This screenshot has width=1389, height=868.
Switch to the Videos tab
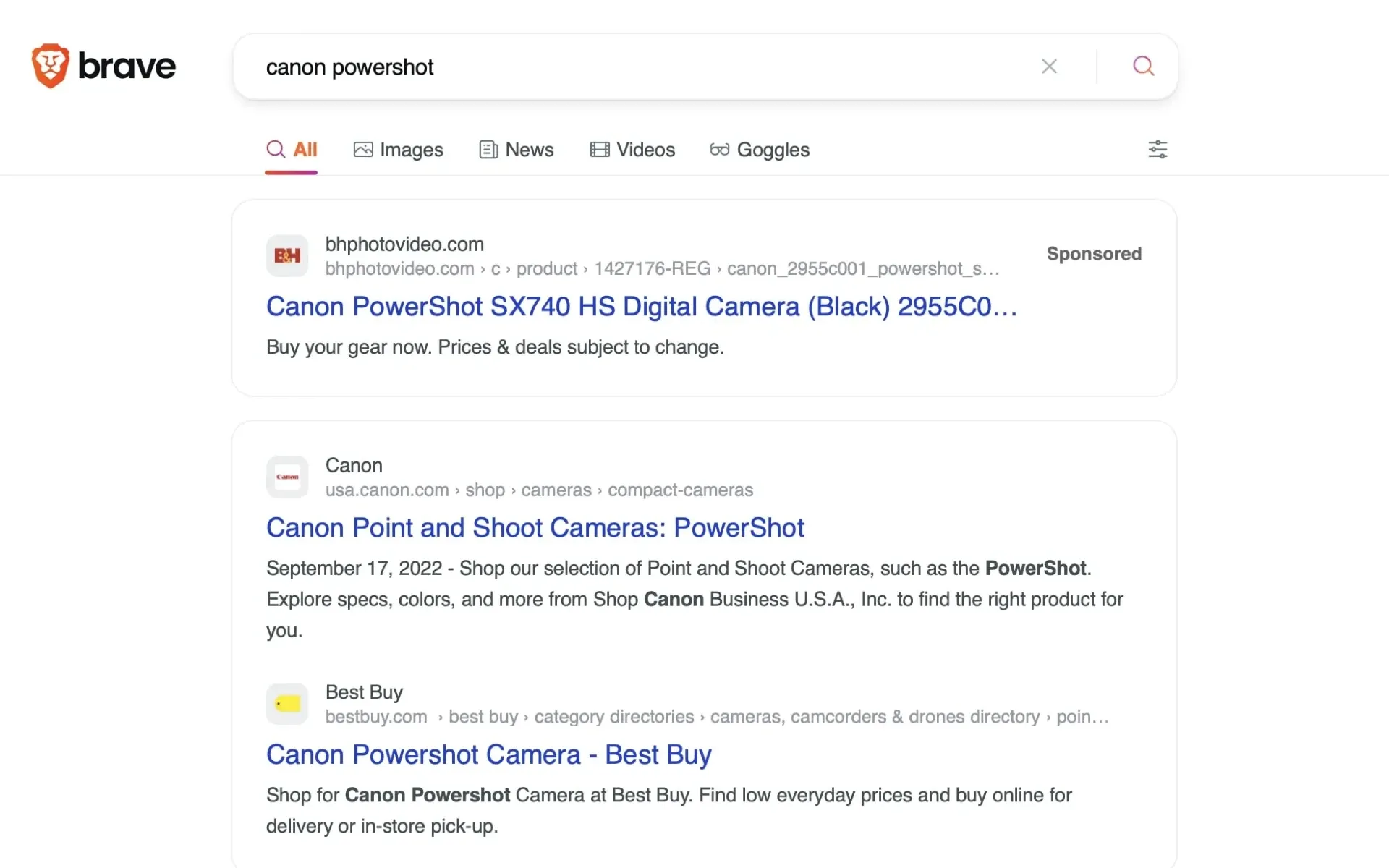click(632, 150)
